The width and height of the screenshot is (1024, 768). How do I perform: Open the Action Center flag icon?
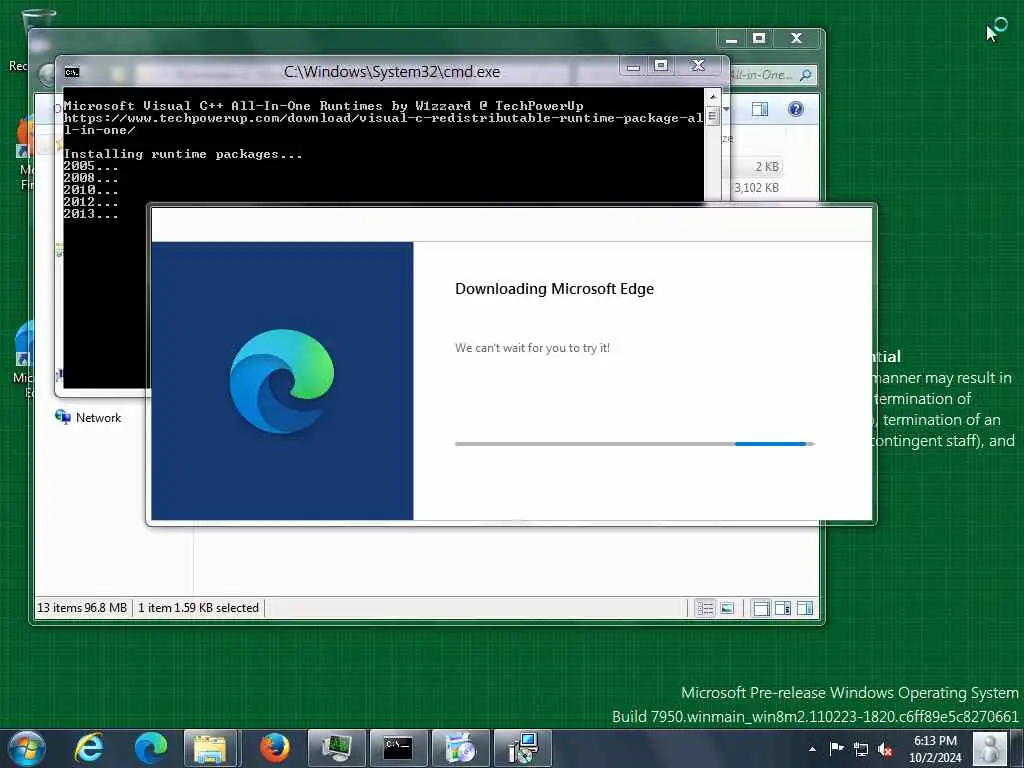click(x=836, y=748)
